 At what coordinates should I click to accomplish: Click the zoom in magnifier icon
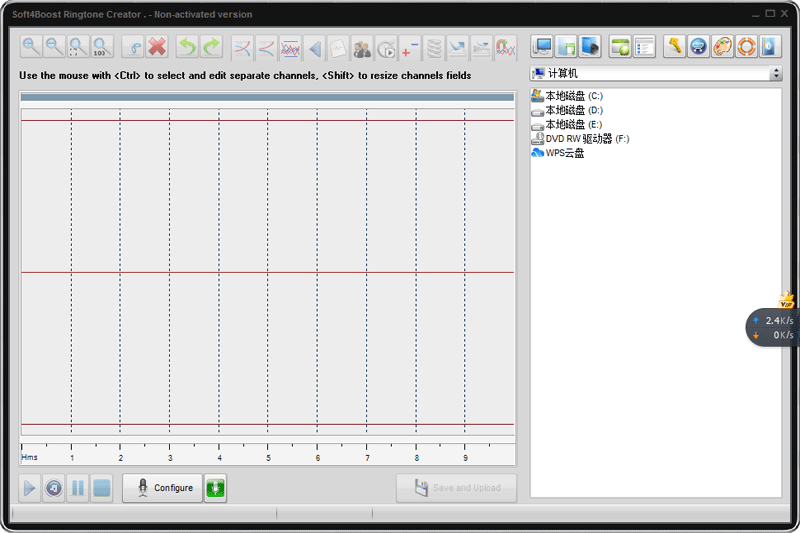pos(31,47)
